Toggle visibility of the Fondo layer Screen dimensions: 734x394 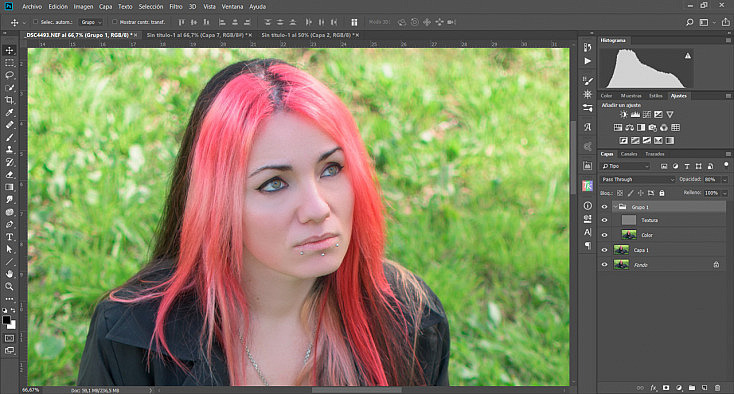click(x=604, y=265)
